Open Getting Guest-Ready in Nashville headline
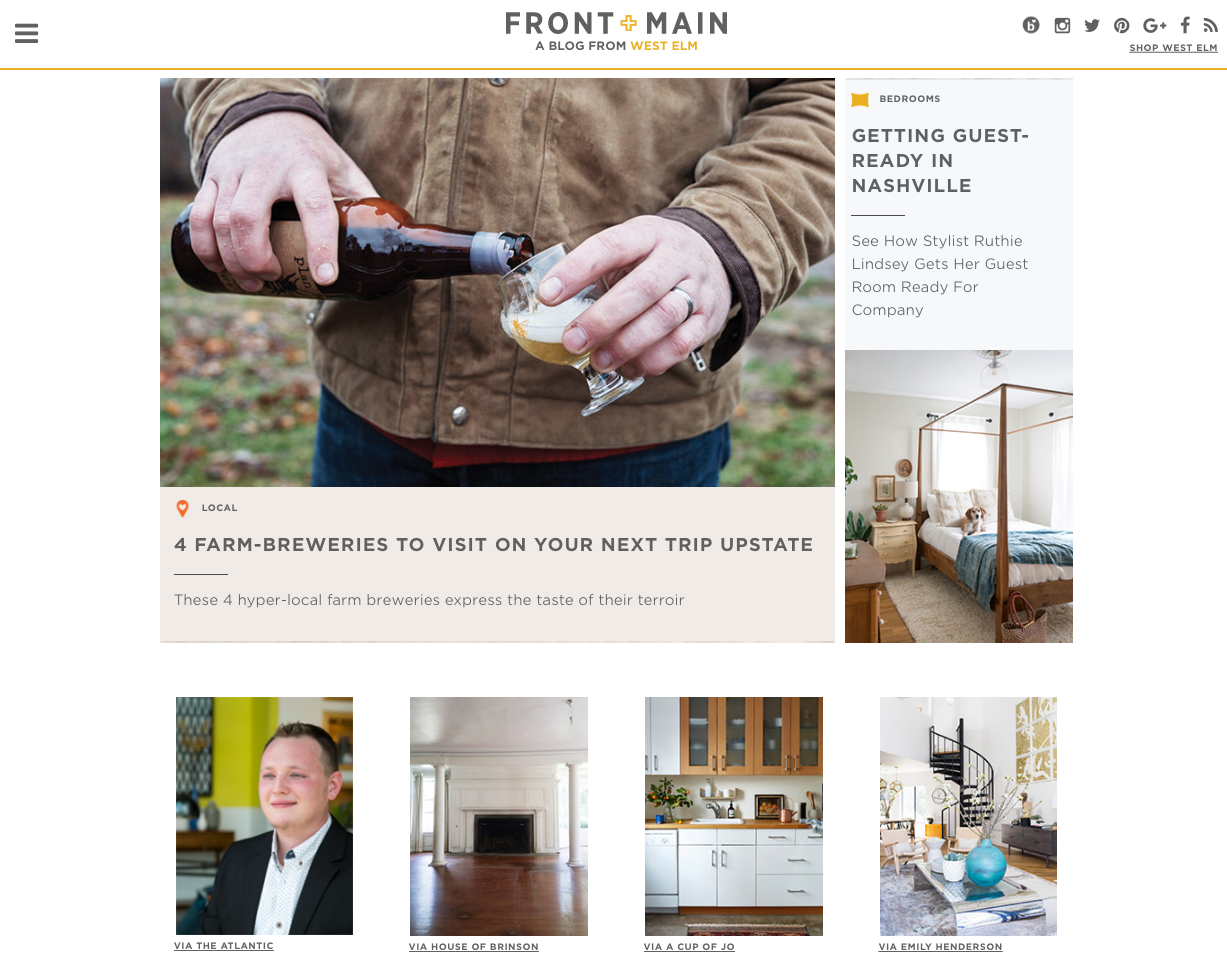This screenshot has width=1227, height=958. (940, 160)
